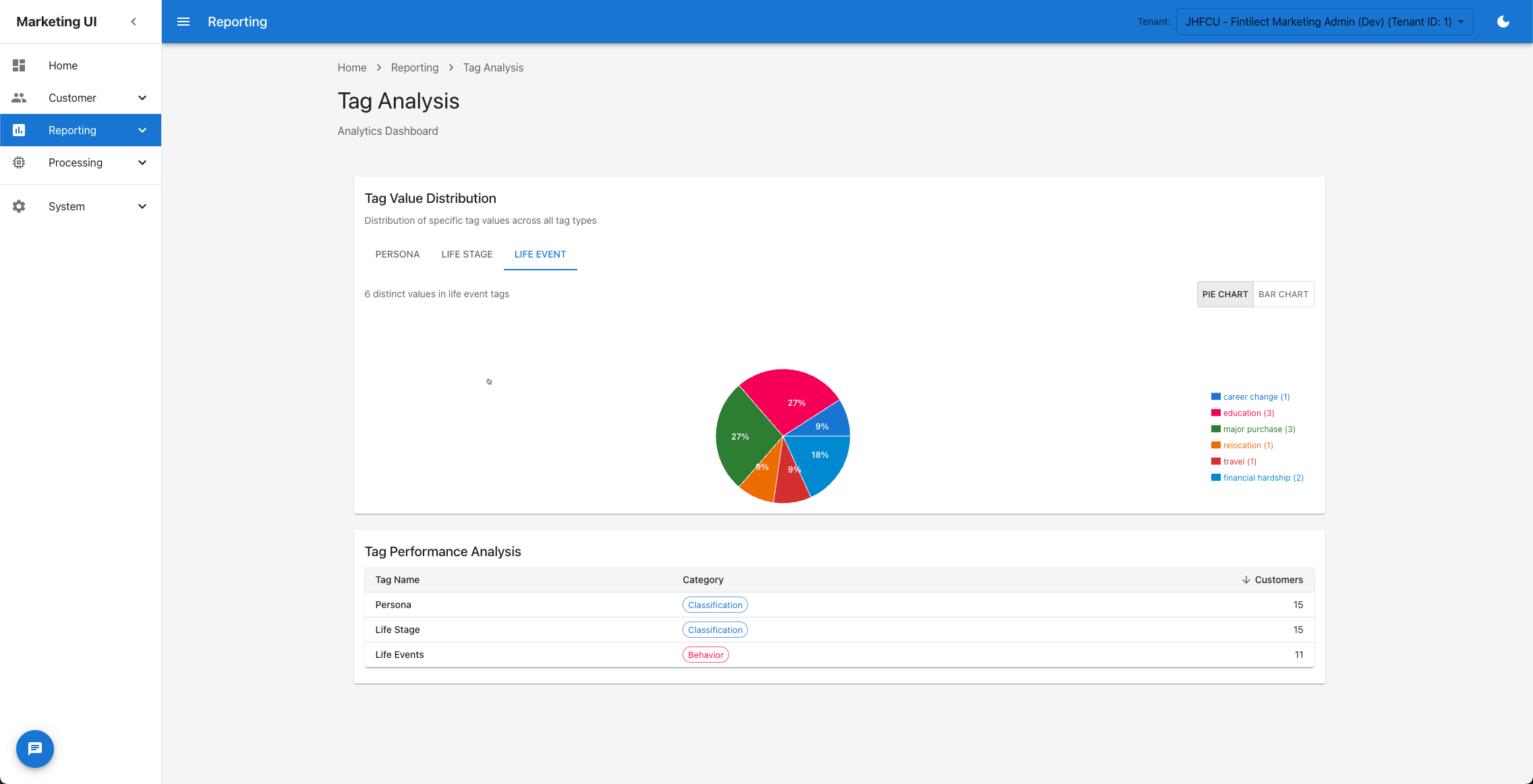Select the Home dashboard icon in sidebar
The height and width of the screenshot is (784, 1533).
click(18, 65)
